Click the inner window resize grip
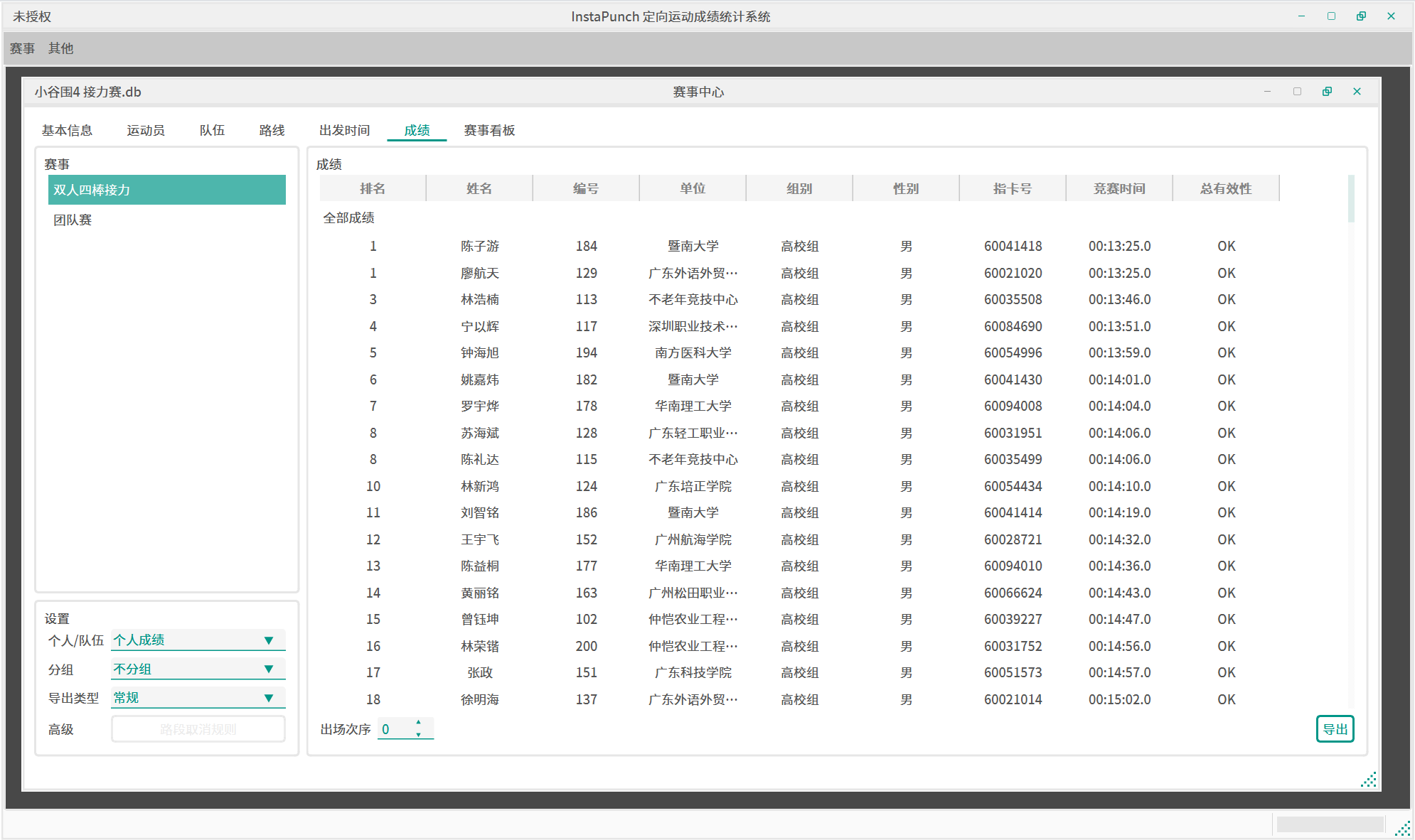 tap(1369, 780)
